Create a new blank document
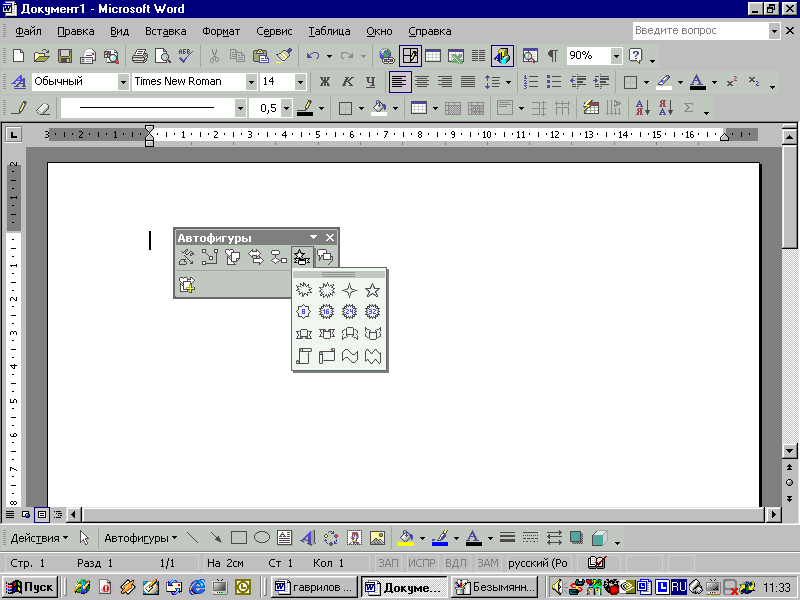The width and height of the screenshot is (800, 600). coord(18,56)
